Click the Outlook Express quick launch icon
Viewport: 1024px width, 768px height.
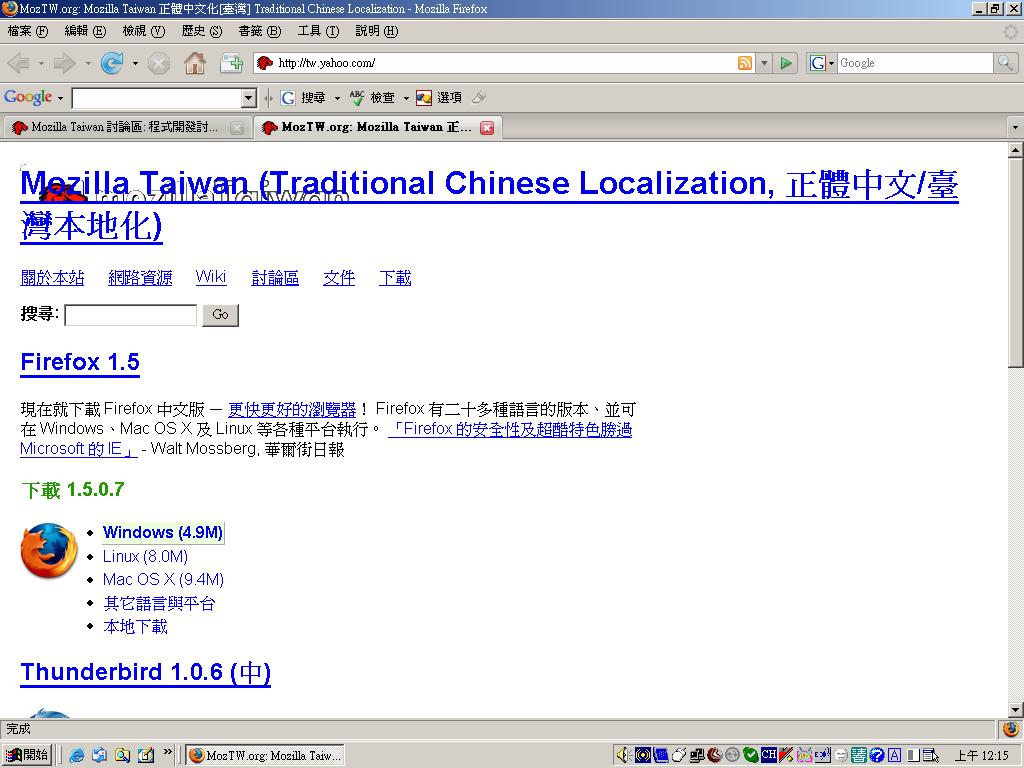click(99, 755)
